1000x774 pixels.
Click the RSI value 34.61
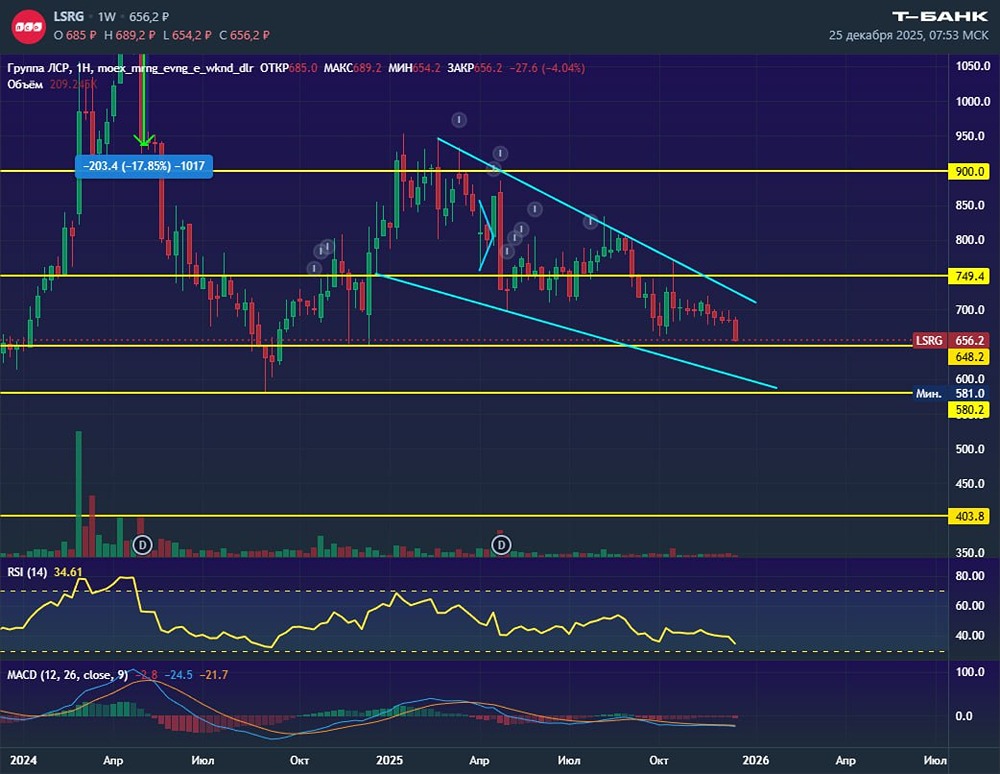(68, 572)
